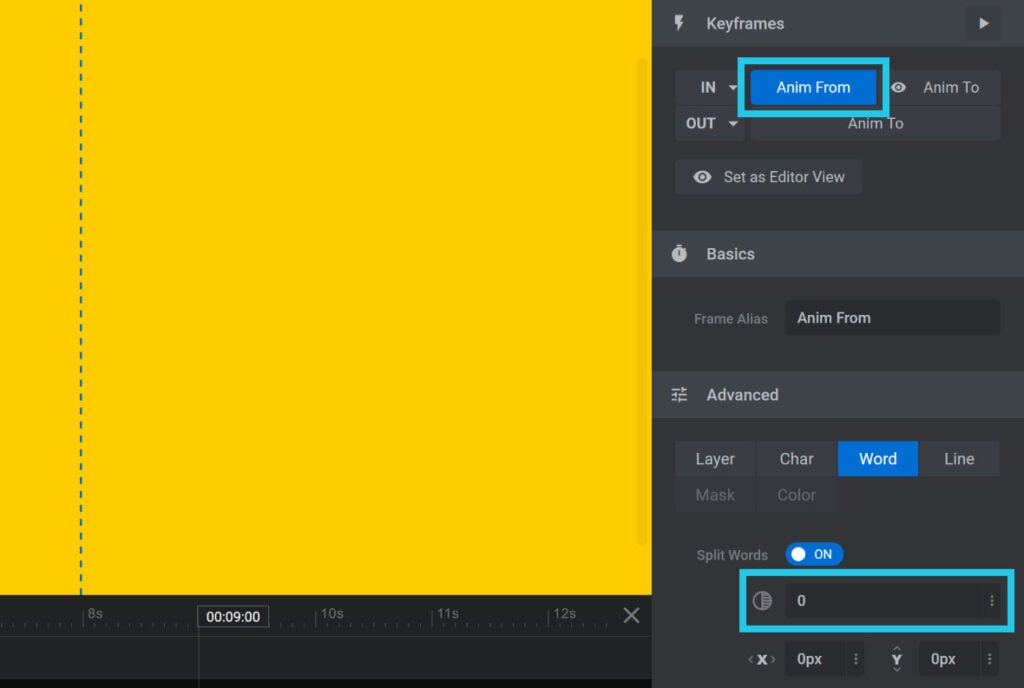Click the sliders icon on the Advanced section

[679, 394]
